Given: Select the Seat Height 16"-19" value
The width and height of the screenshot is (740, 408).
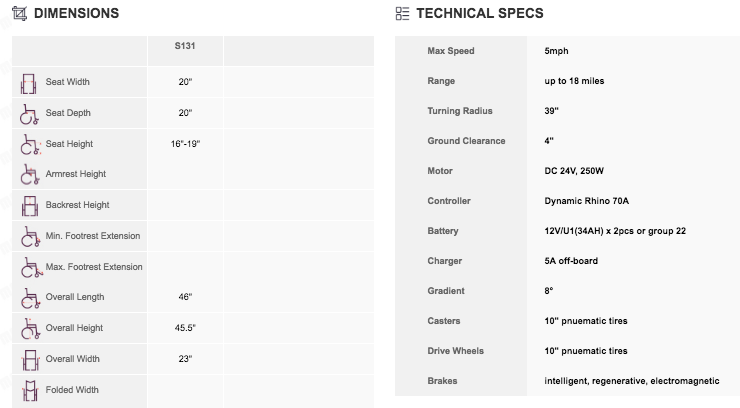Looking at the screenshot, I should [x=185, y=144].
